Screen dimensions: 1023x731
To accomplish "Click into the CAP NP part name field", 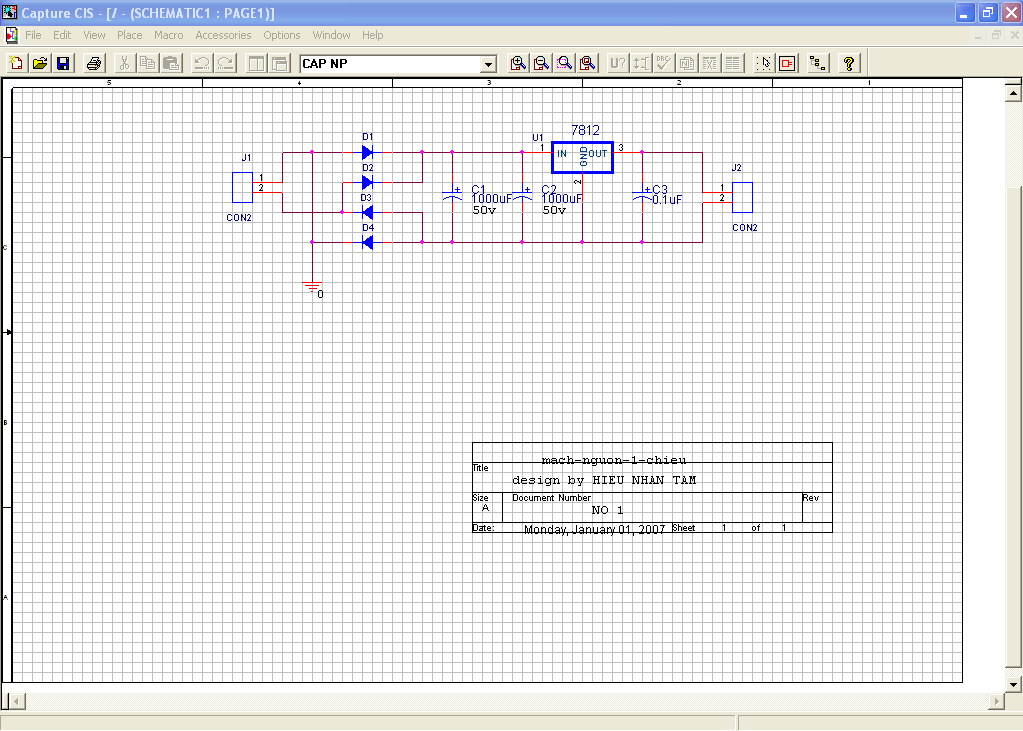I will [x=390, y=64].
